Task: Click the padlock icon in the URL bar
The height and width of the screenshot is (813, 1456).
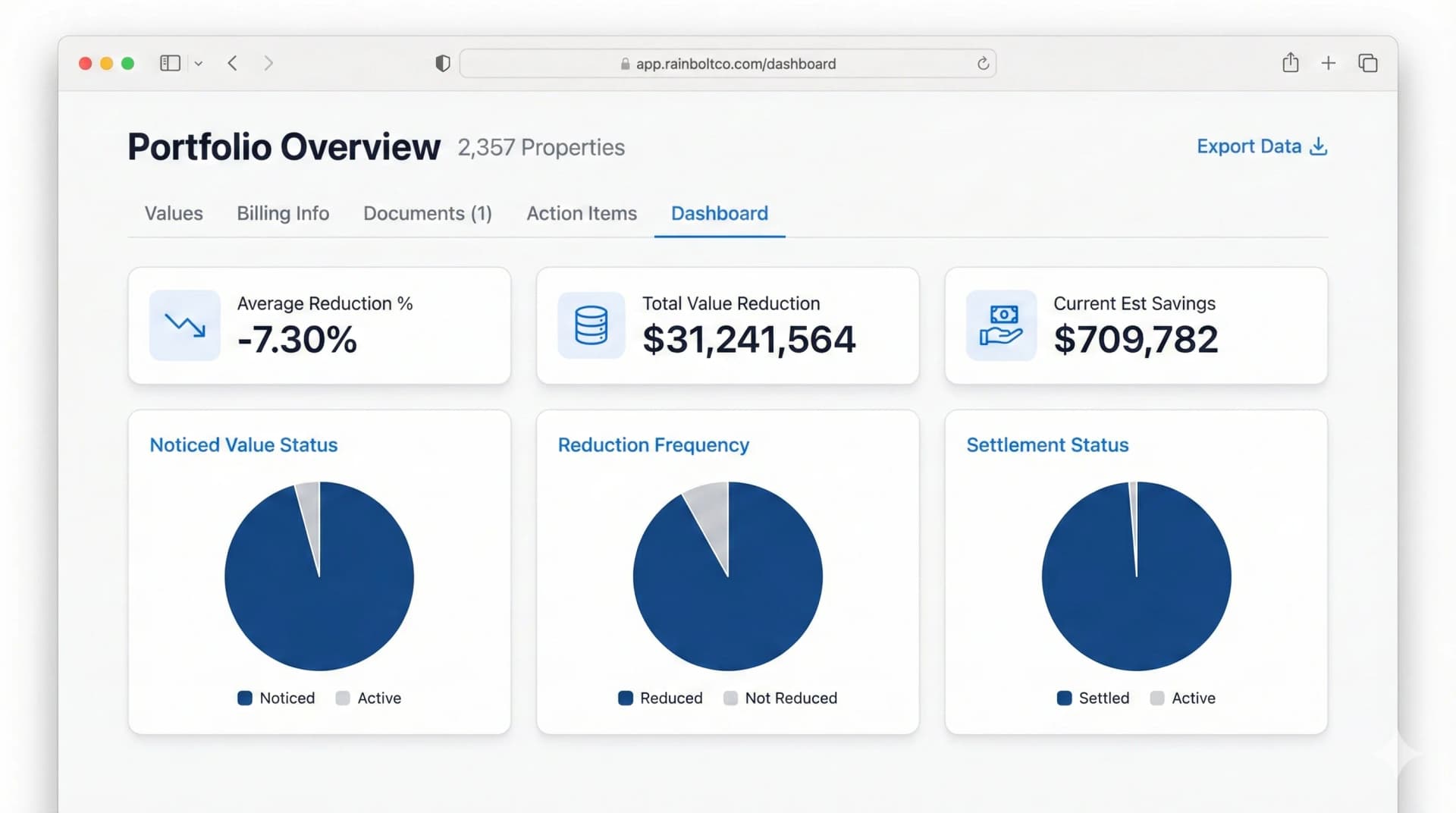Action: pos(626,64)
